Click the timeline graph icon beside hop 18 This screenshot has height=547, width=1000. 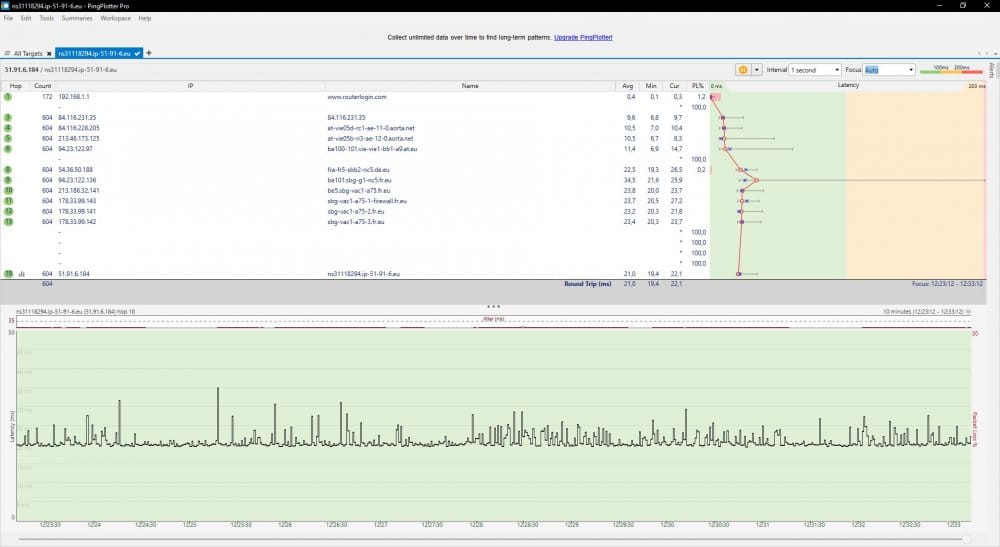pyautogui.click(x=22, y=273)
